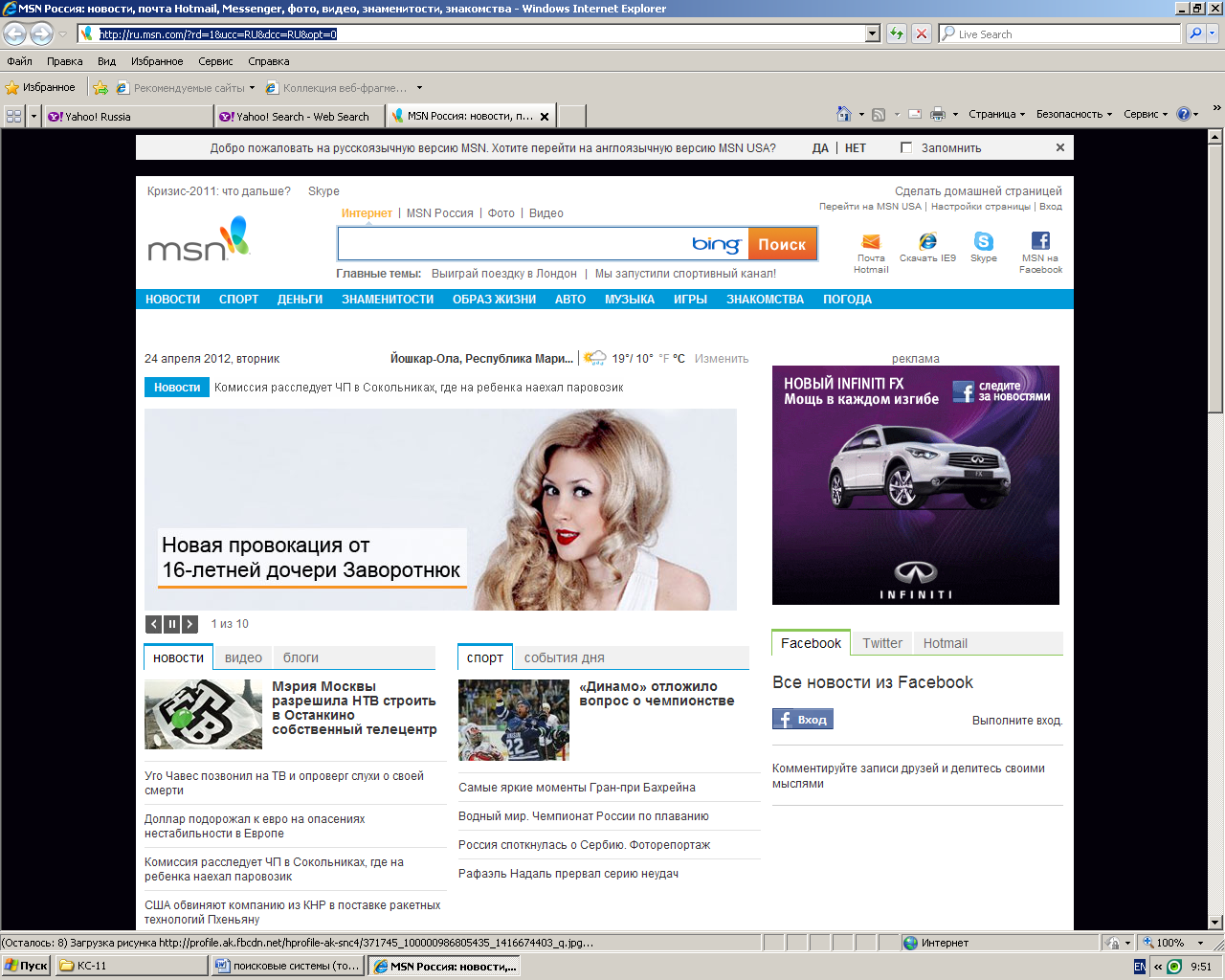Switch to the Twitter tab
Screen dimensions: 1225x980
click(x=882, y=643)
